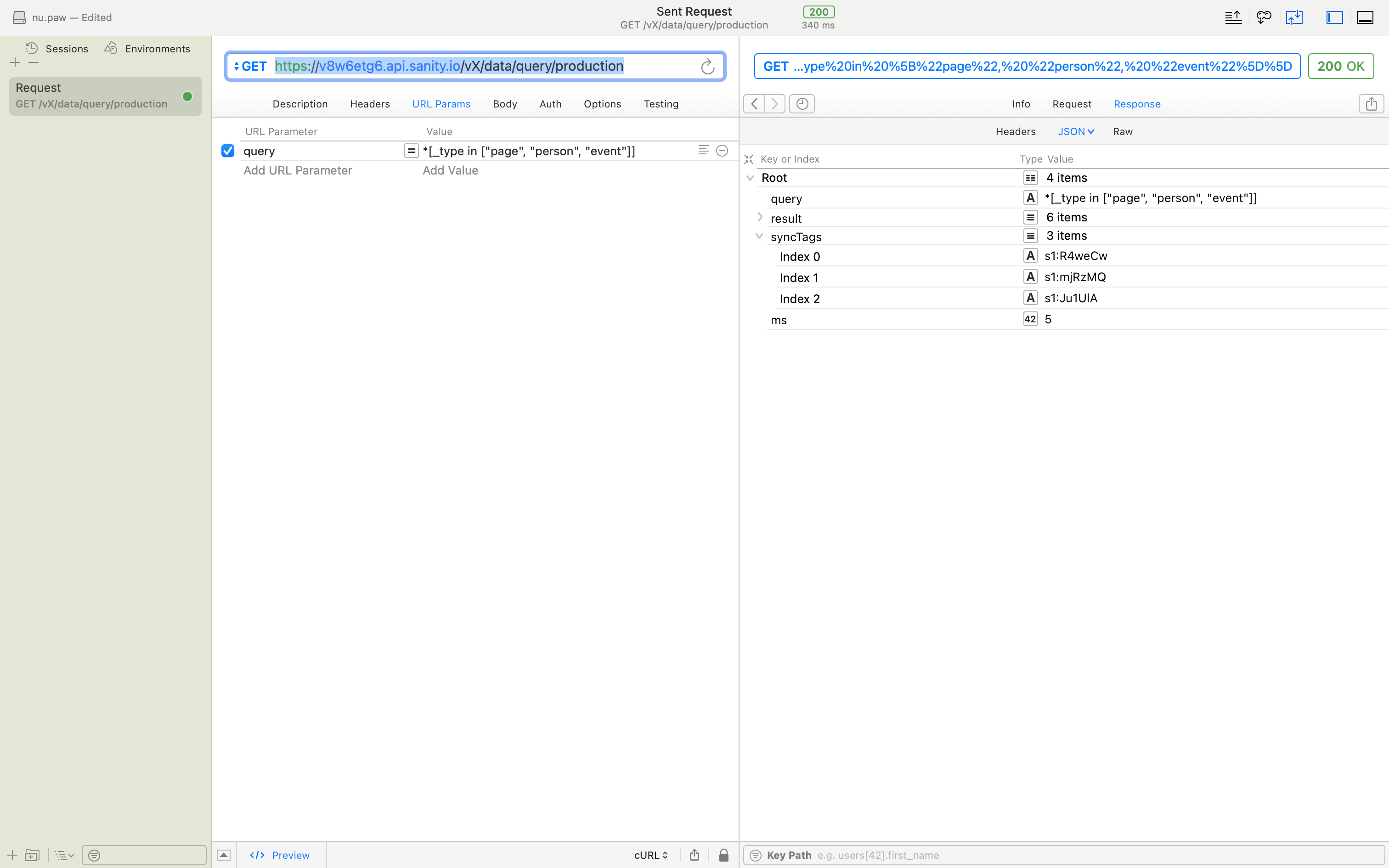Click the Add Value field

tap(451, 170)
